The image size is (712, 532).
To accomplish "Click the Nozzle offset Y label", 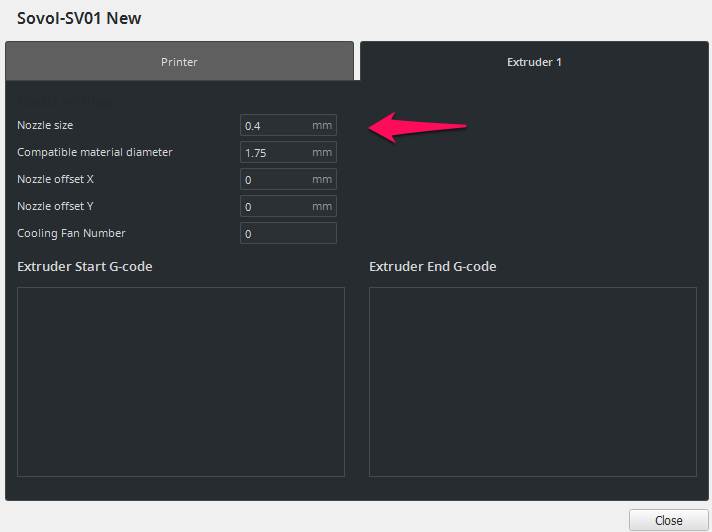I will [55, 206].
